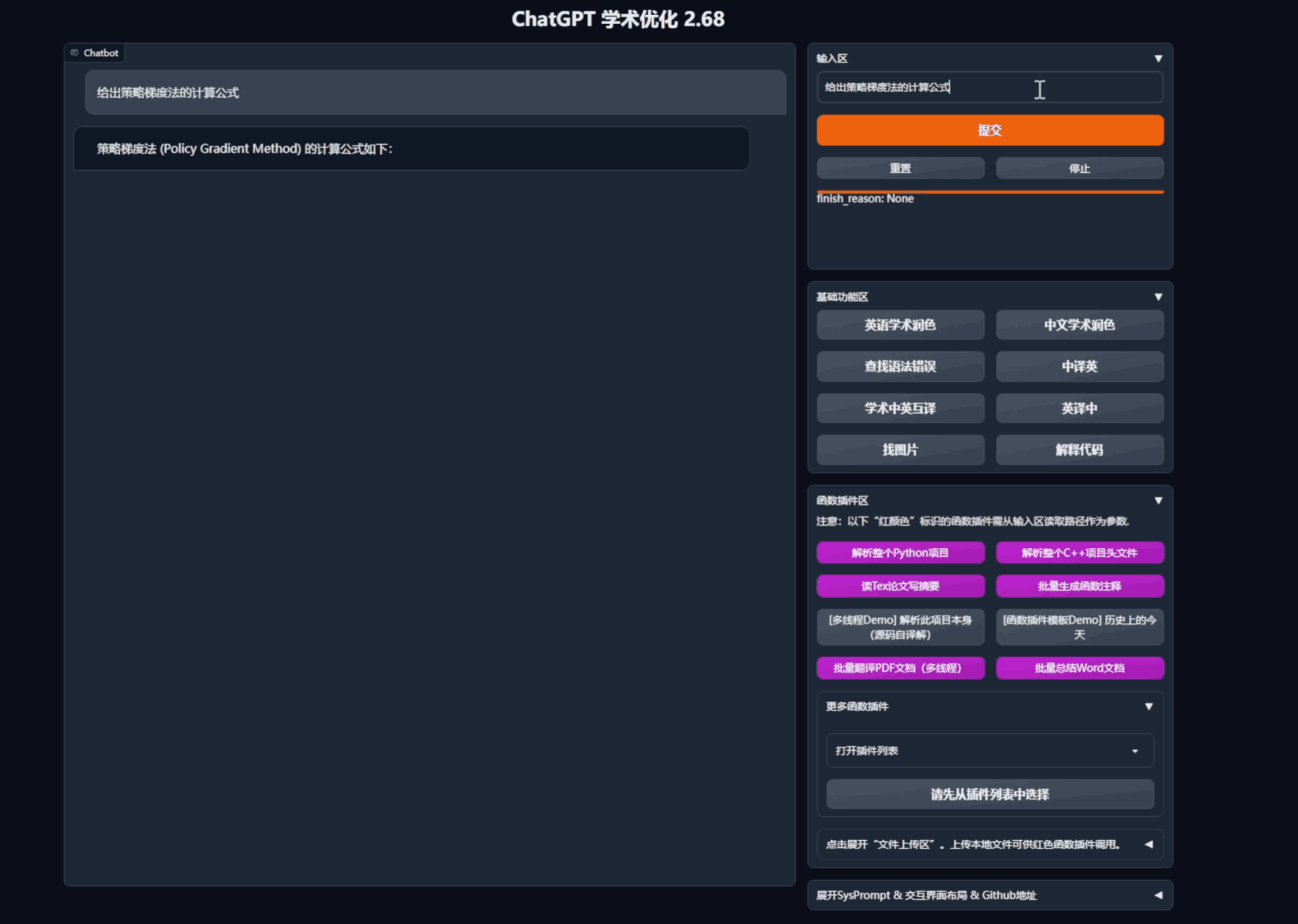This screenshot has width=1298, height=924.
Task: Click 读Tex论文写摘要 plugin
Action: click(x=900, y=585)
